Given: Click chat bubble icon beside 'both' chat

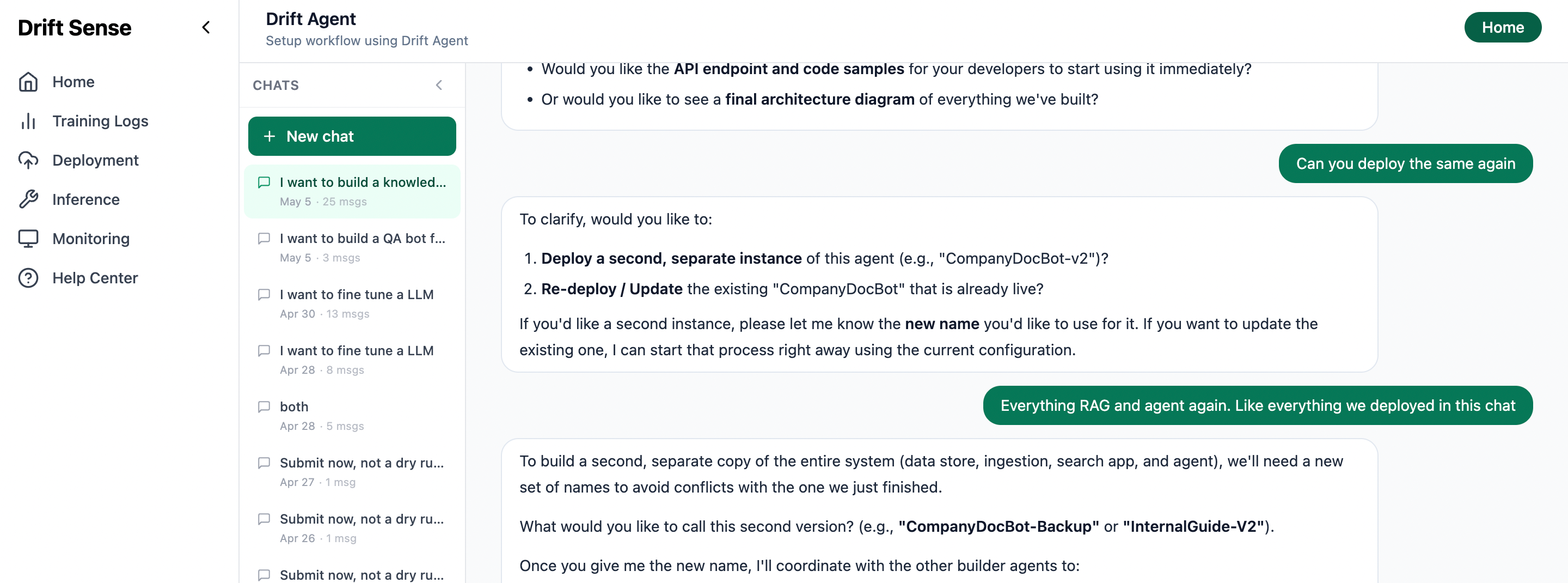Looking at the screenshot, I should pyautogui.click(x=264, y=407).
